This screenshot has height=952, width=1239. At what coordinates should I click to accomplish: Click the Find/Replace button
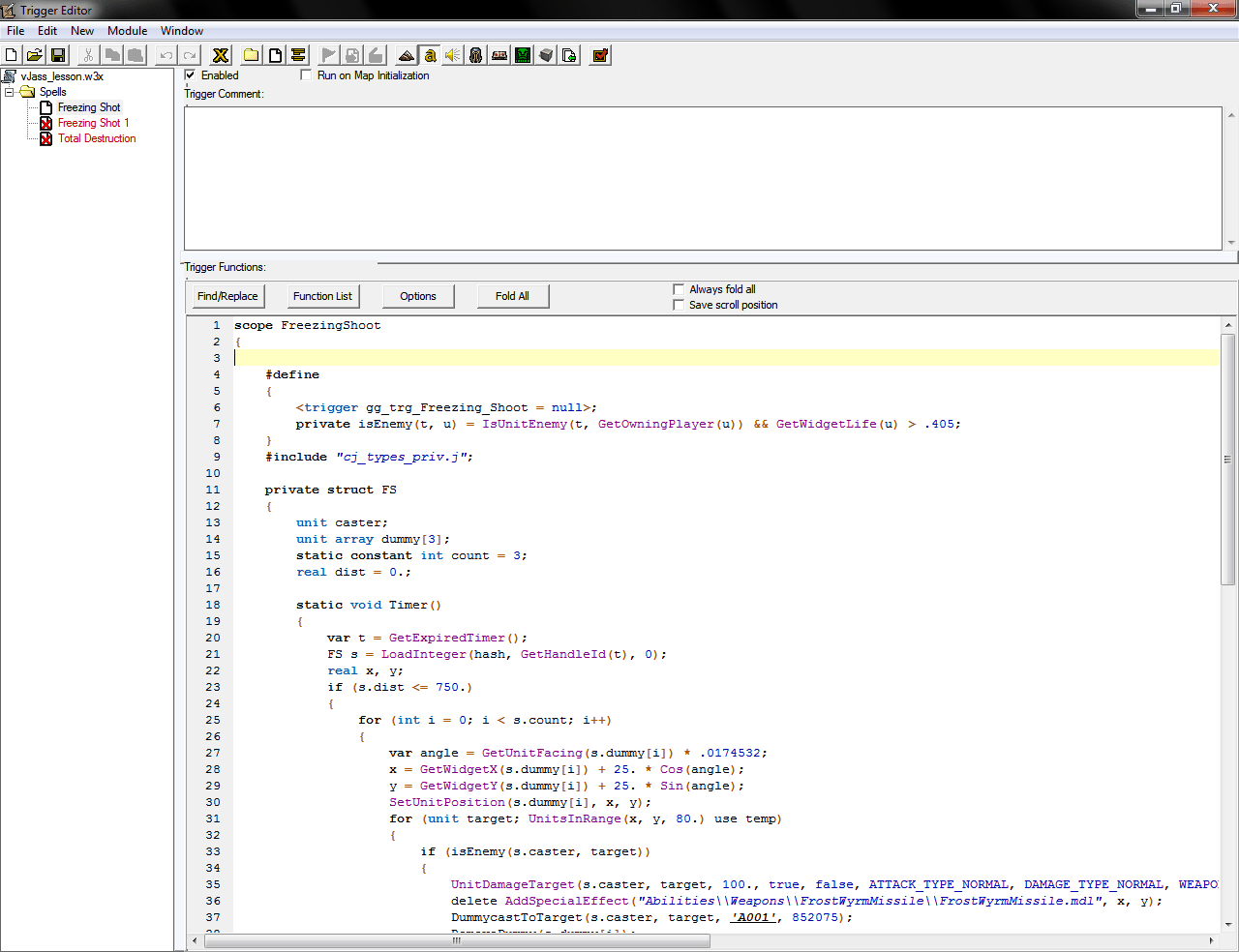(227, 296)
